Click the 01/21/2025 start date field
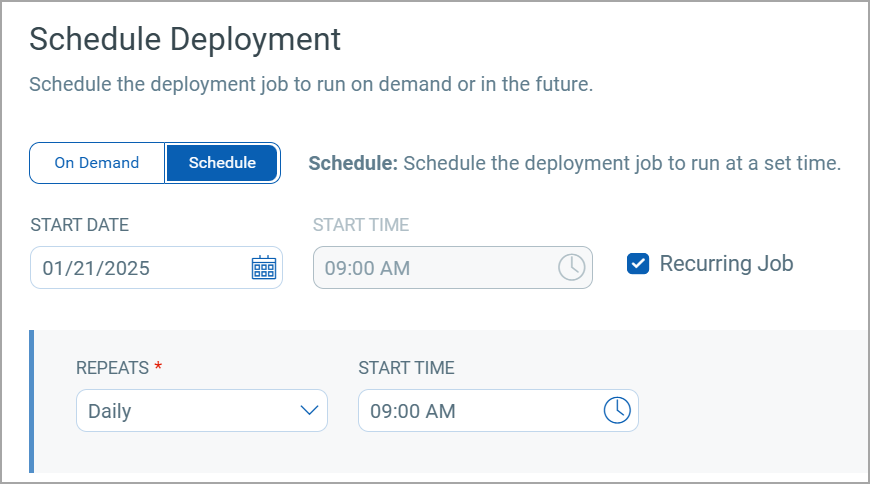 pos(140,268)
